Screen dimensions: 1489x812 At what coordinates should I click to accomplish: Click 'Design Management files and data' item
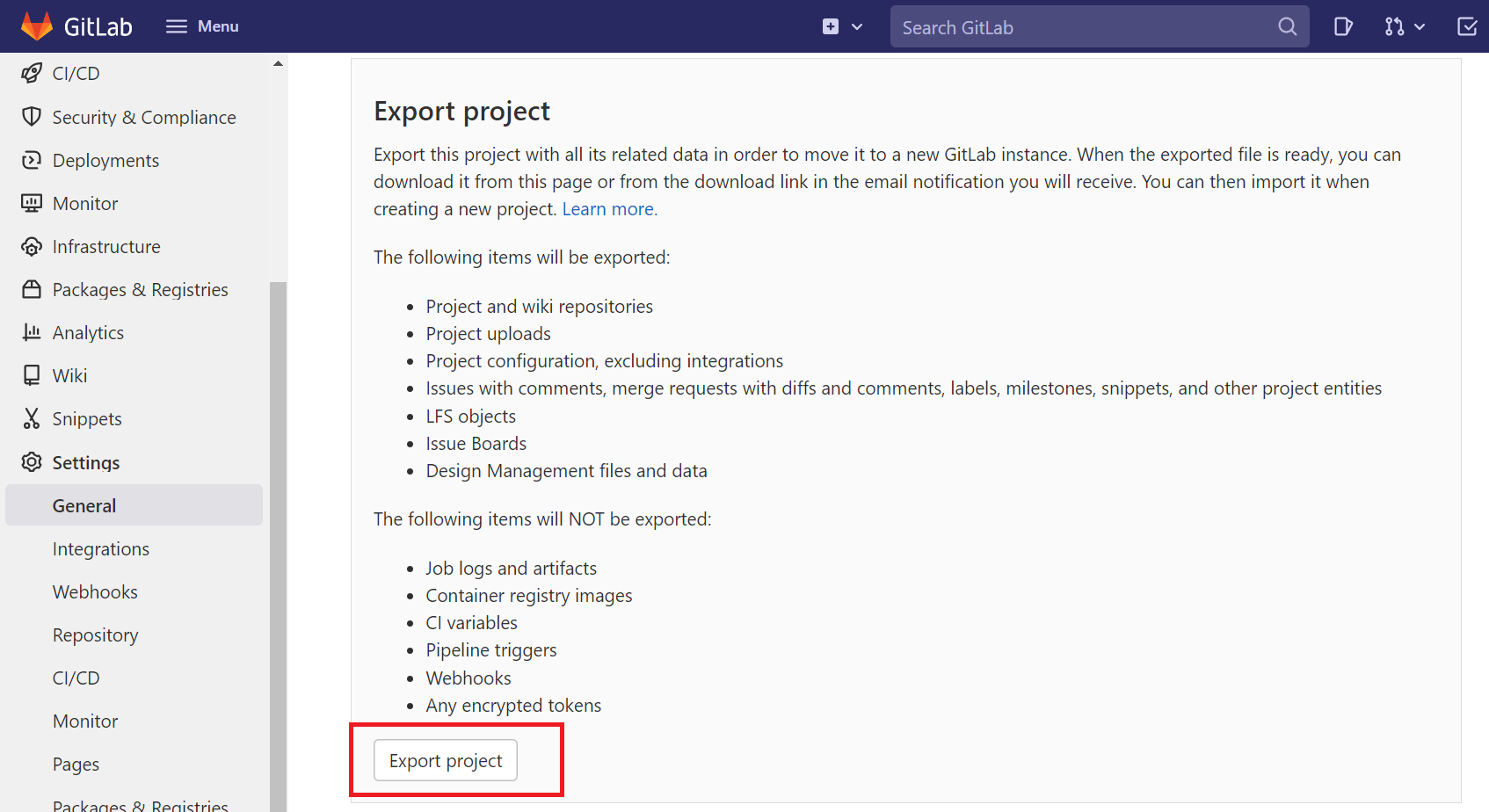click(x=567, y=470)
